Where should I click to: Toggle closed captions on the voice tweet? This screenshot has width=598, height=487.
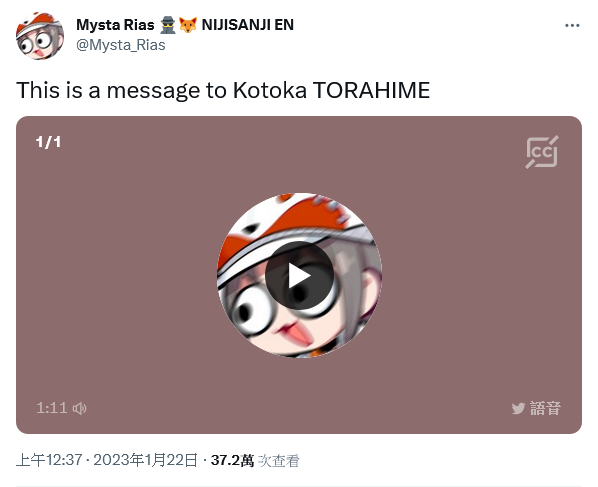[x=542, y=152]
